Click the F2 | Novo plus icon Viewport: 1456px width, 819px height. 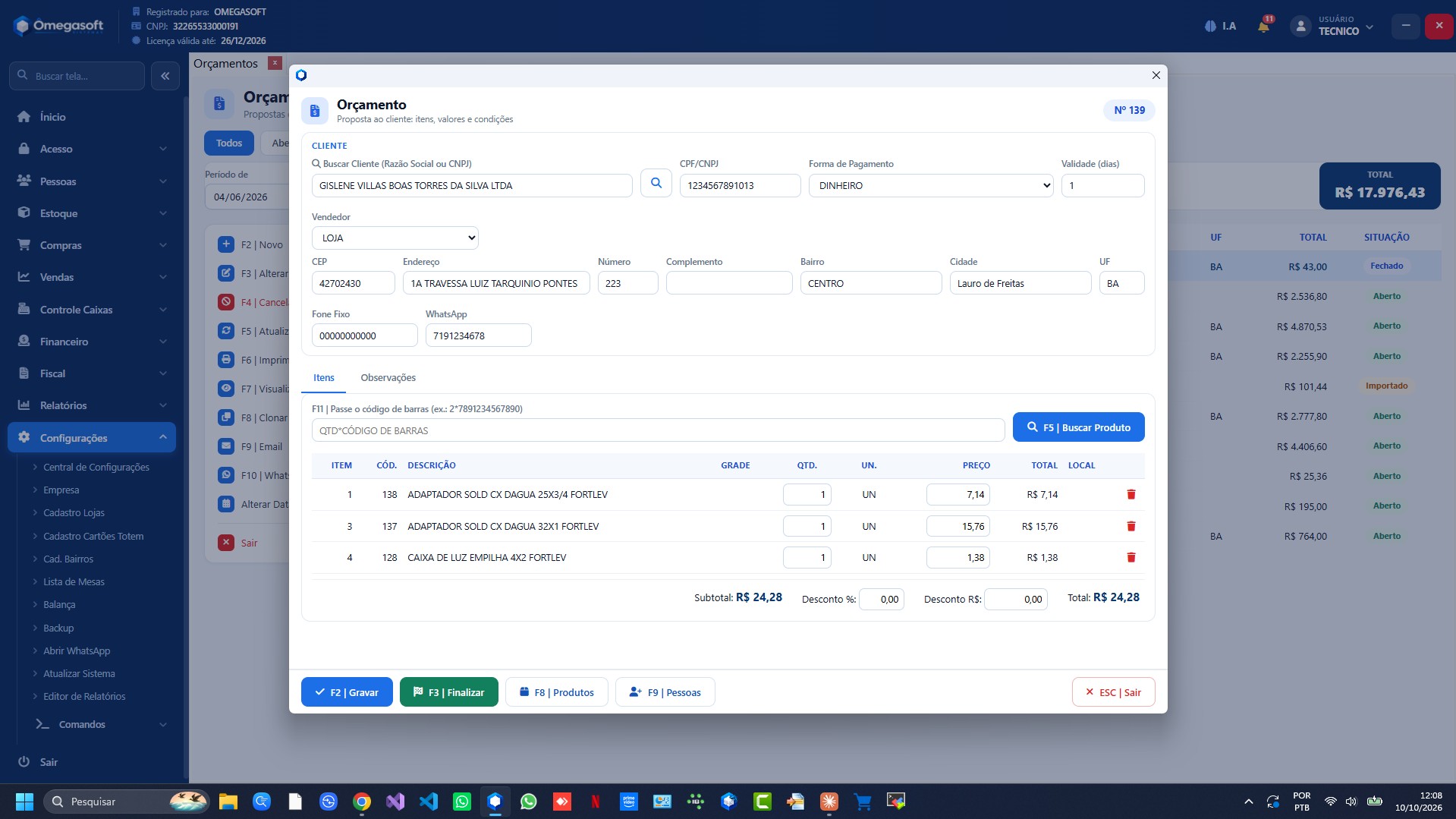pyautogui.click(x=226, y=244)
